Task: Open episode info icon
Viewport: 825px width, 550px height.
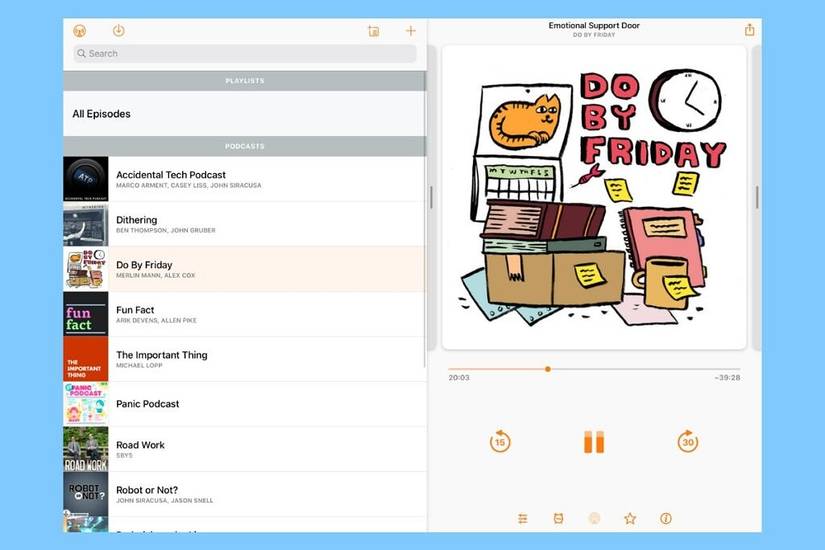Action: [666, 518]
